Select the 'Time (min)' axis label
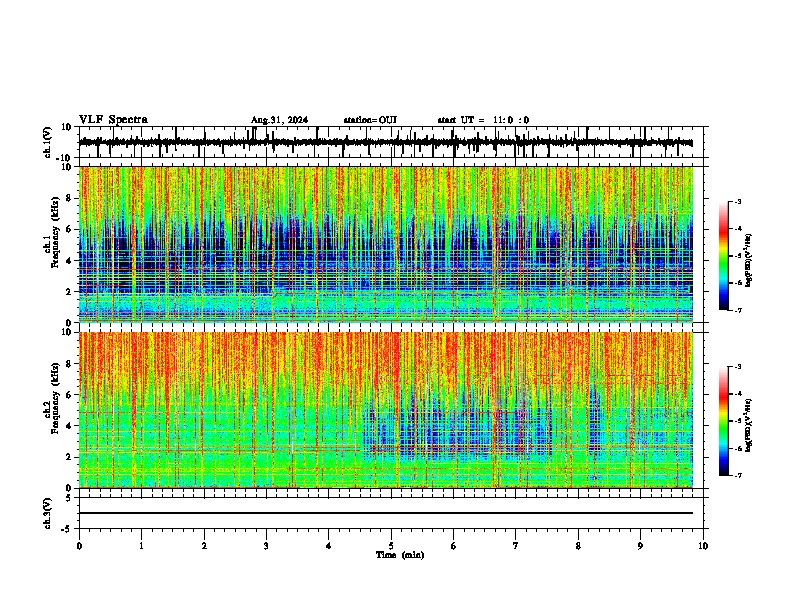This screenshot has width=792, height=612. [400, 555]
